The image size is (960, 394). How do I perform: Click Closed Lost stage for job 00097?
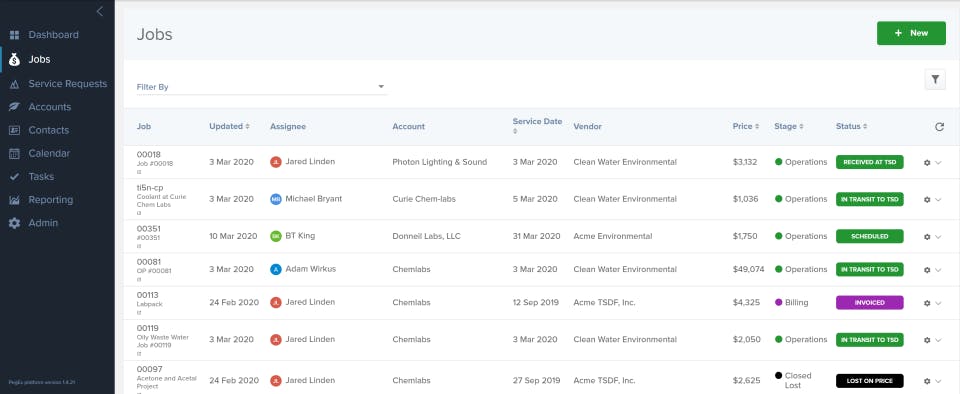pyautogui.click(x=793, y=381)
